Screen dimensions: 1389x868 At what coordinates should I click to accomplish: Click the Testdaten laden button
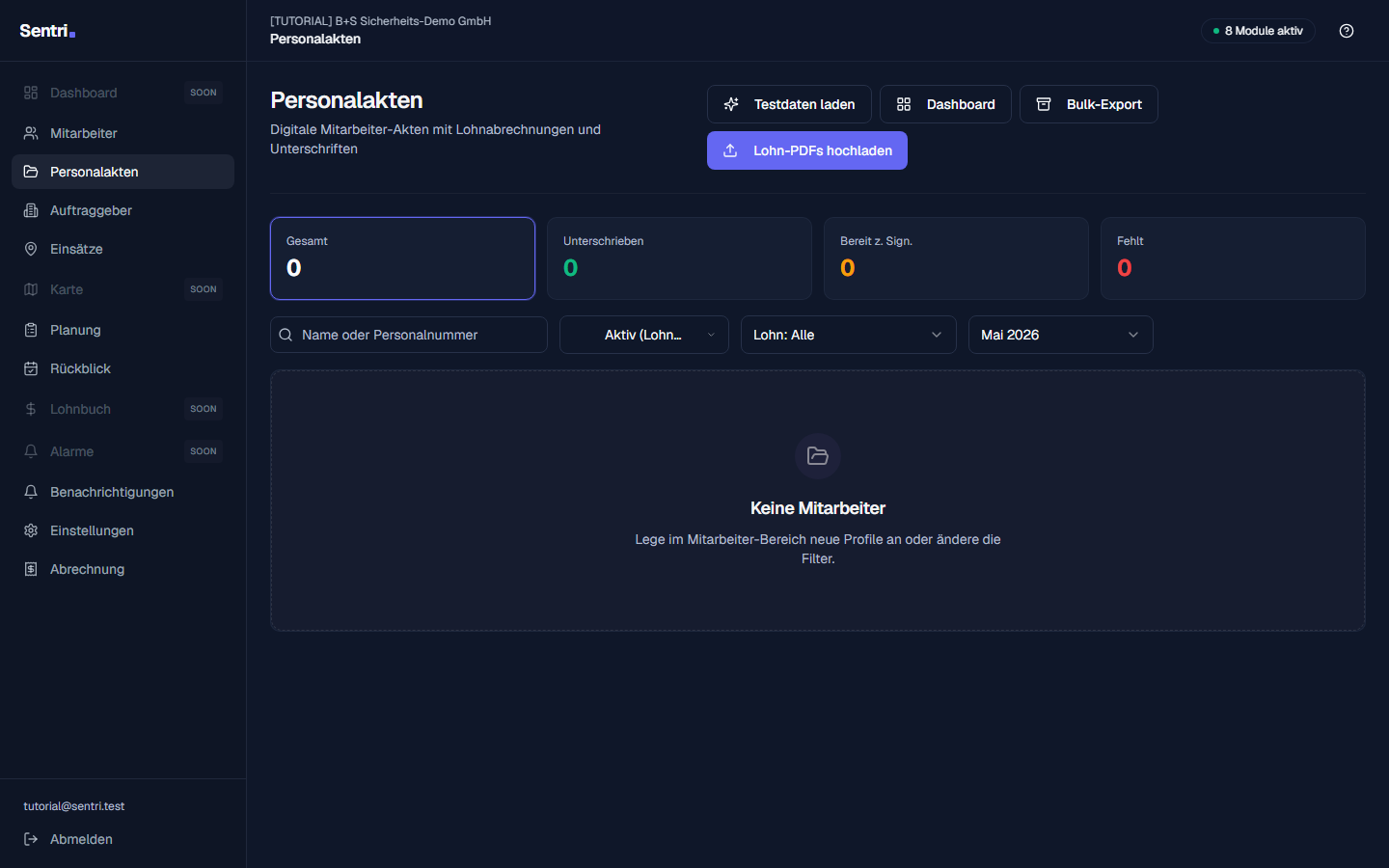(789, 104)
